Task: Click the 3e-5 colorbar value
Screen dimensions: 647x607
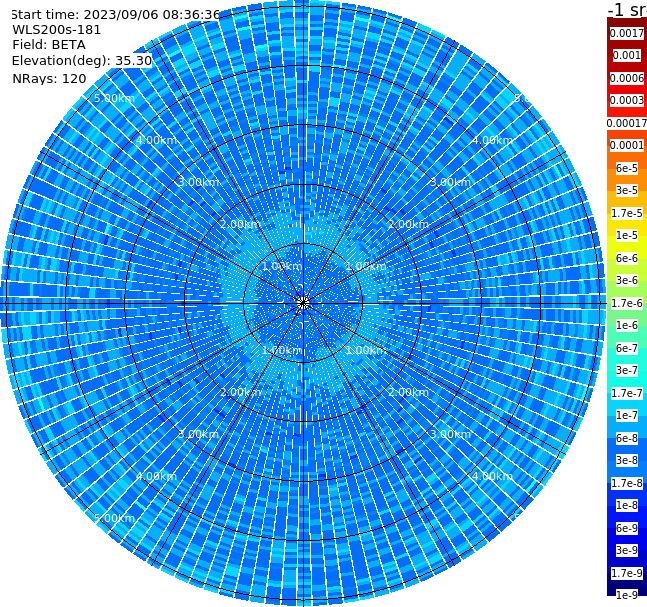Action: click(x=627, y=190)
